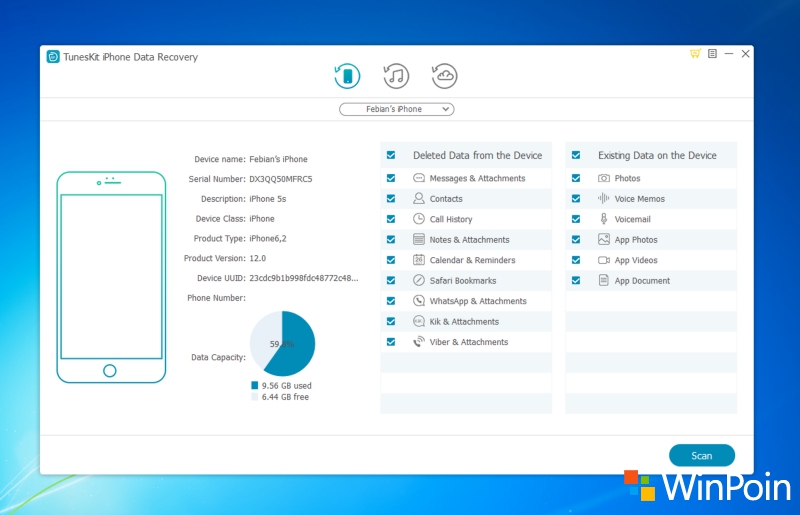Click the 9.56 GB used legend swatch
800x515 pixels.
255,385
